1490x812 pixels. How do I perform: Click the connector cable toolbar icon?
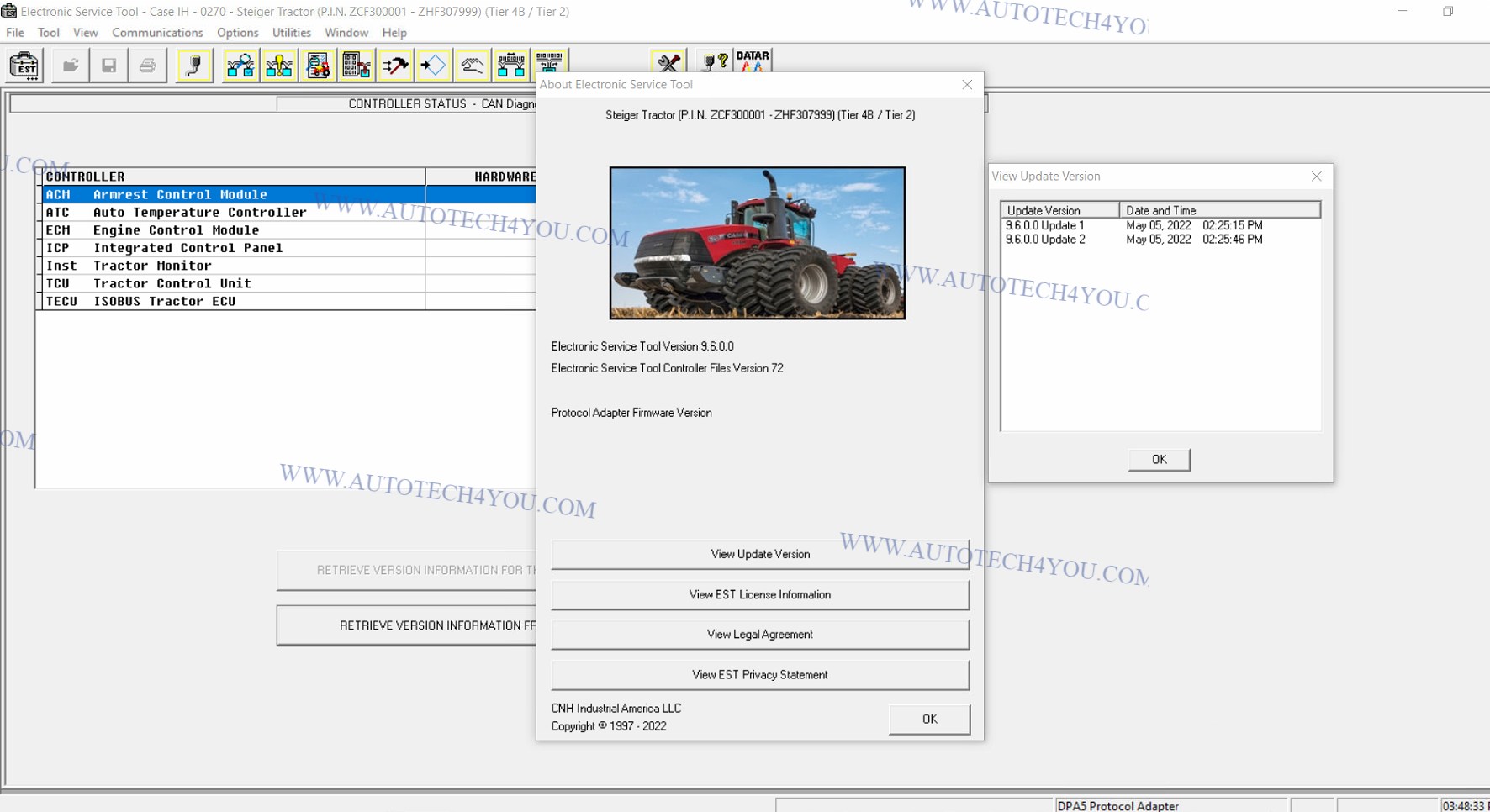(194, 66)
